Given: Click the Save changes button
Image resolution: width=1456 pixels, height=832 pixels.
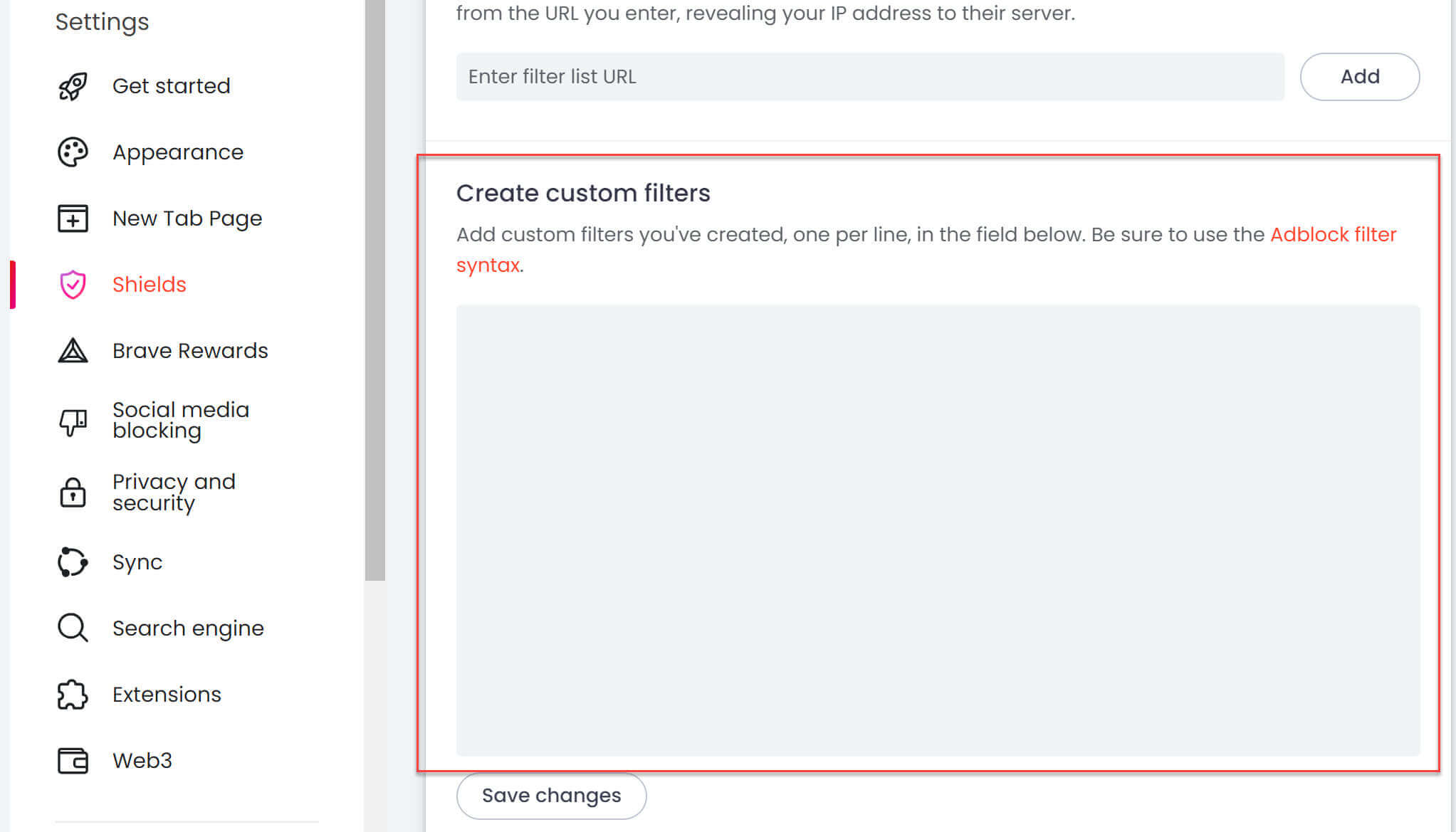Looking at the screenshot, I should [551, 796].
